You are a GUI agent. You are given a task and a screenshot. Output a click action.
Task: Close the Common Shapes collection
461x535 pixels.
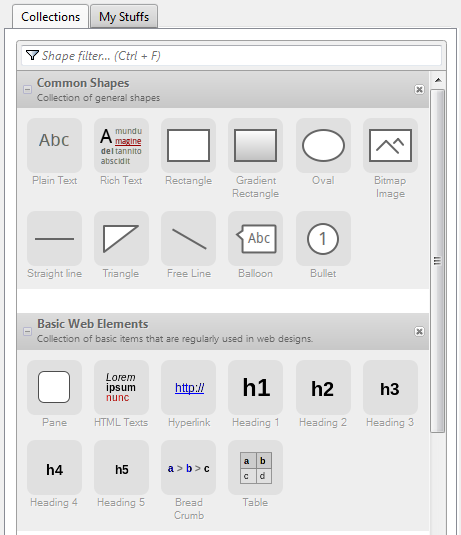coord(419,89)
